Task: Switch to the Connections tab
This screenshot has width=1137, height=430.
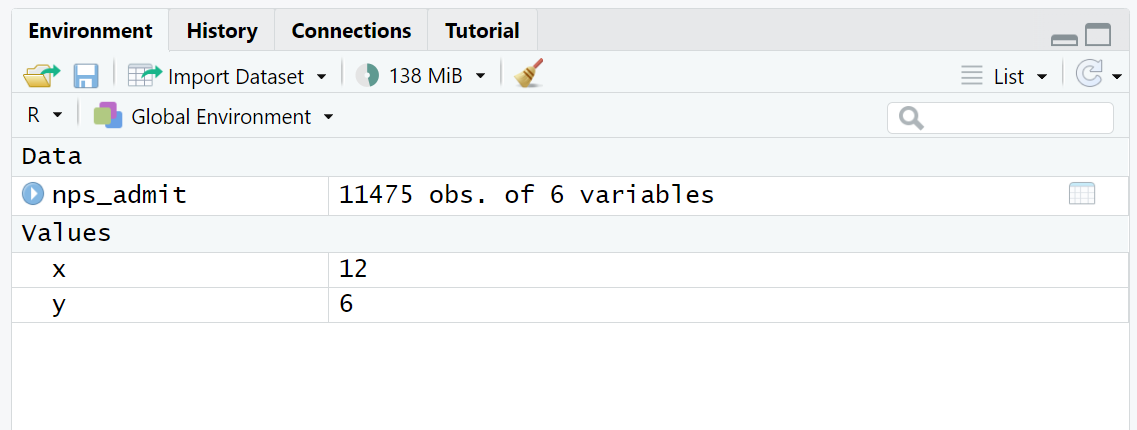Action: pos(351,31)
